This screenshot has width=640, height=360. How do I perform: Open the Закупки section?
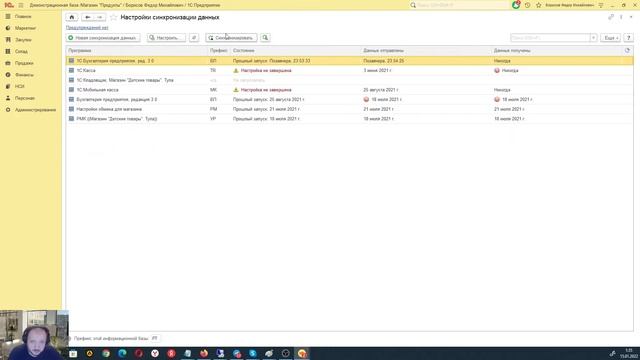tap(23, 40)
